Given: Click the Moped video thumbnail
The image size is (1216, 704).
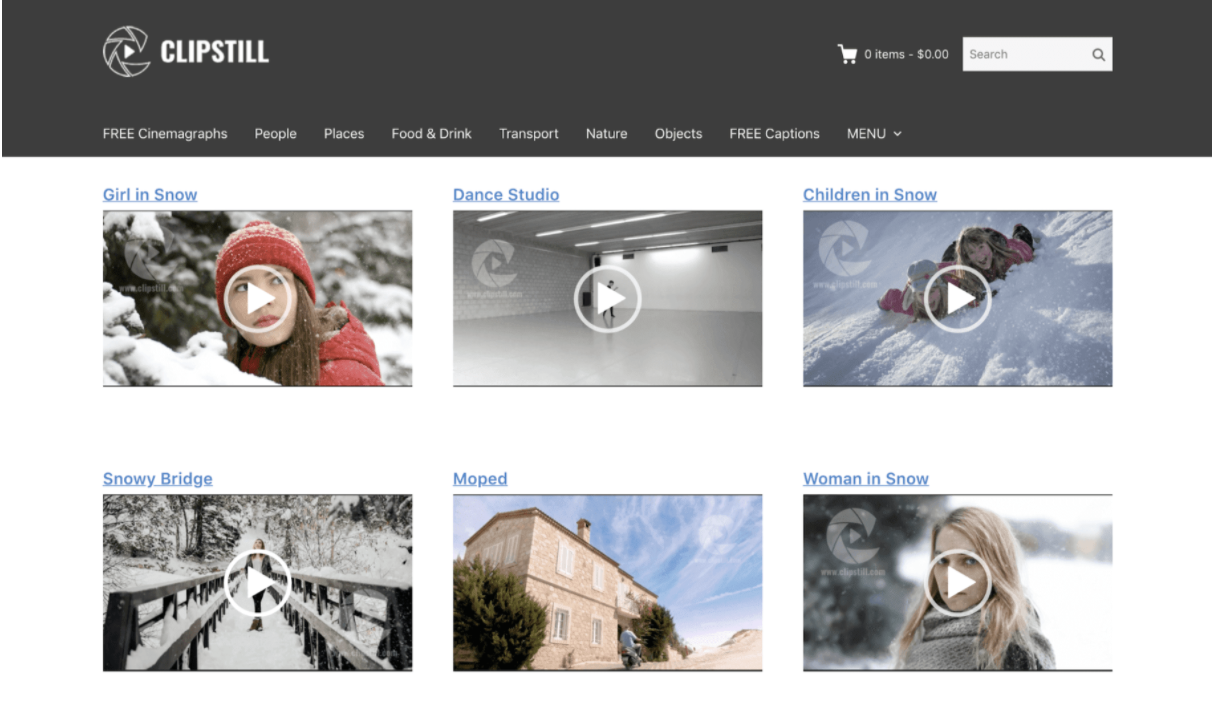Looking at the screenshot, I should pyautogui.click(x=608, y=581).
